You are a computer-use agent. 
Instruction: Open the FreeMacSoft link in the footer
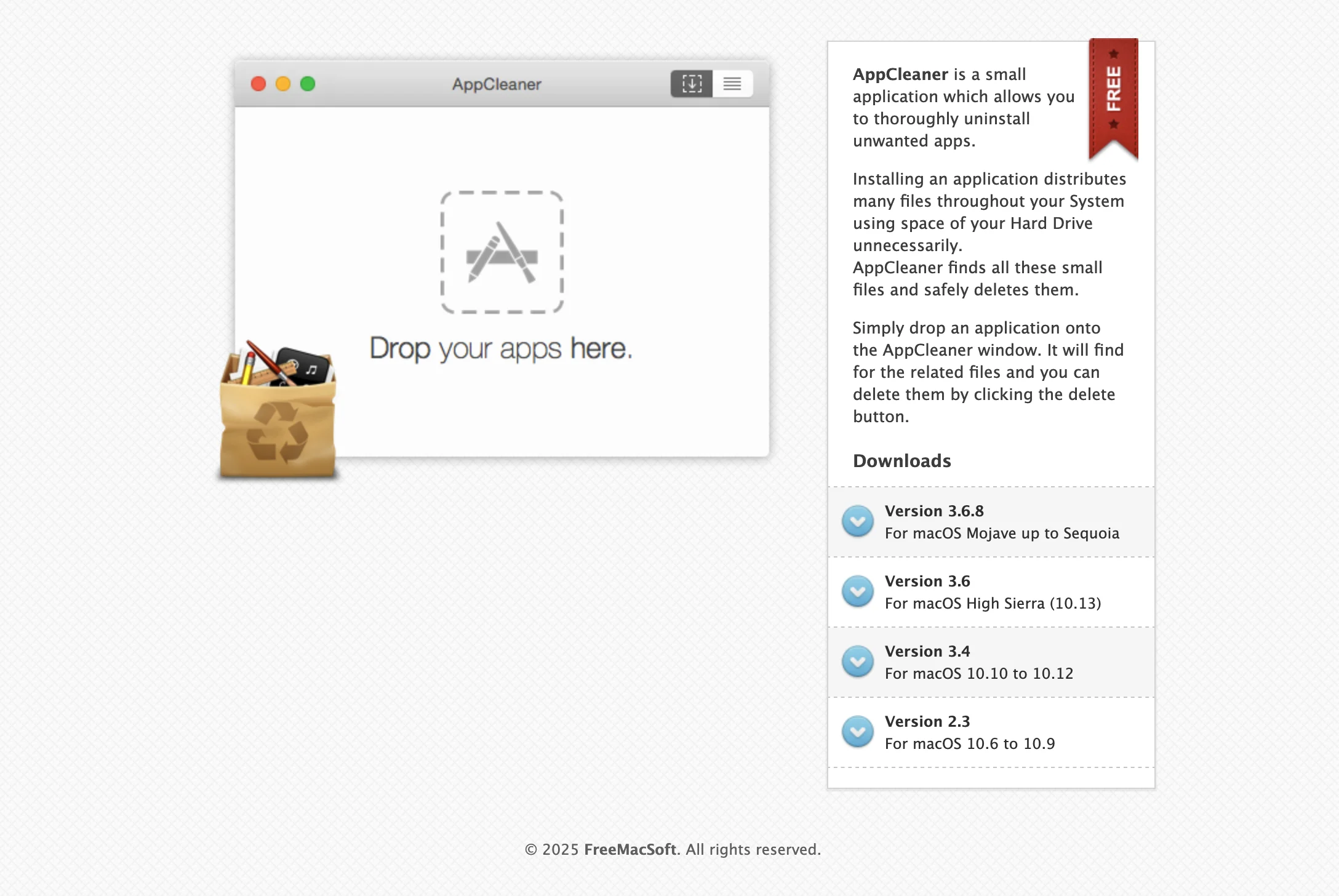coord(628,849)
